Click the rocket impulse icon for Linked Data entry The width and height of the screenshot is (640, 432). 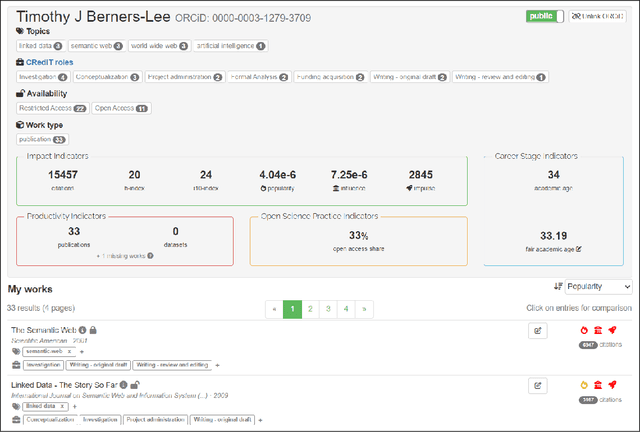(612, 385)
